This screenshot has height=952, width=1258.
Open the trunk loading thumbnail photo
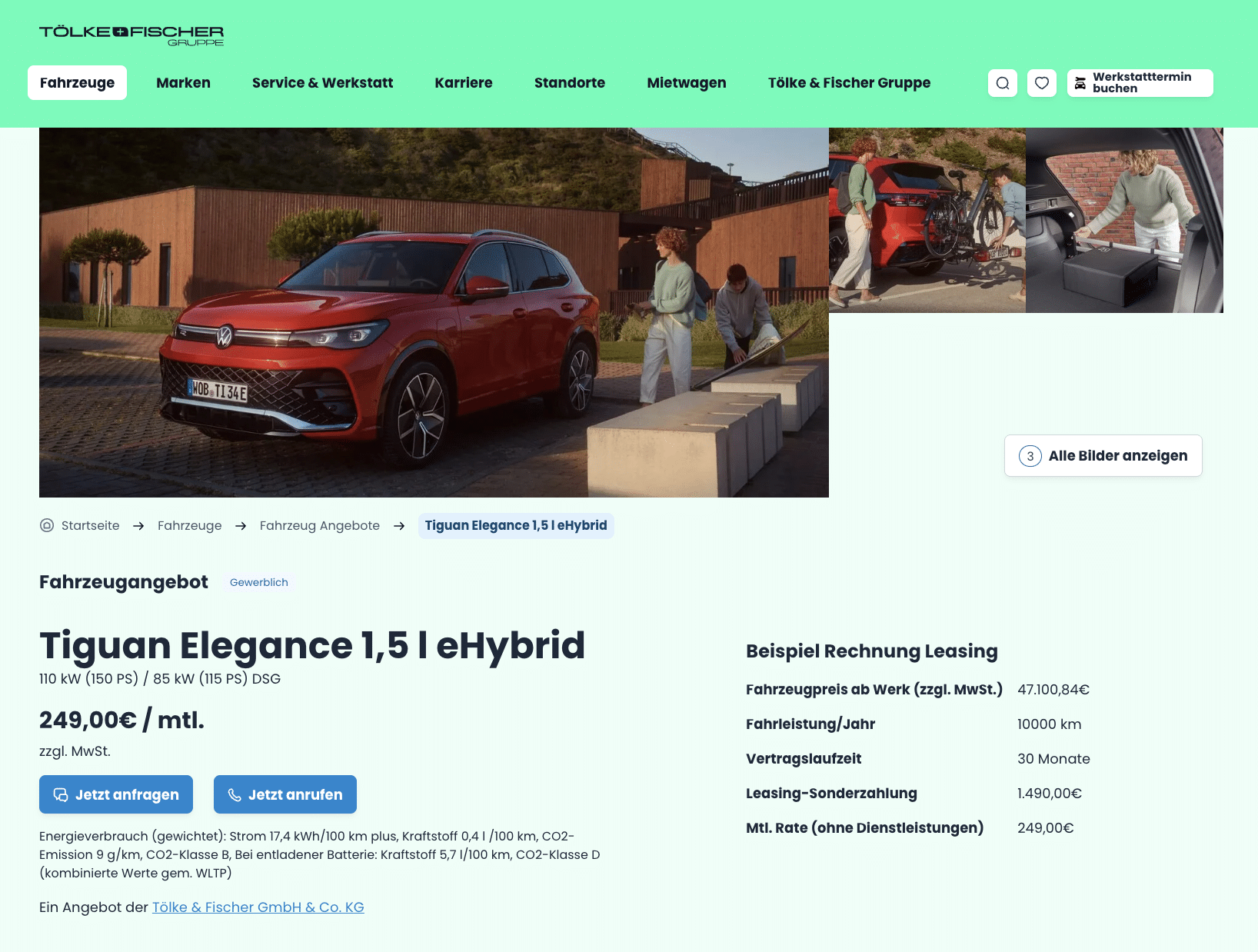pos(1124,220)
